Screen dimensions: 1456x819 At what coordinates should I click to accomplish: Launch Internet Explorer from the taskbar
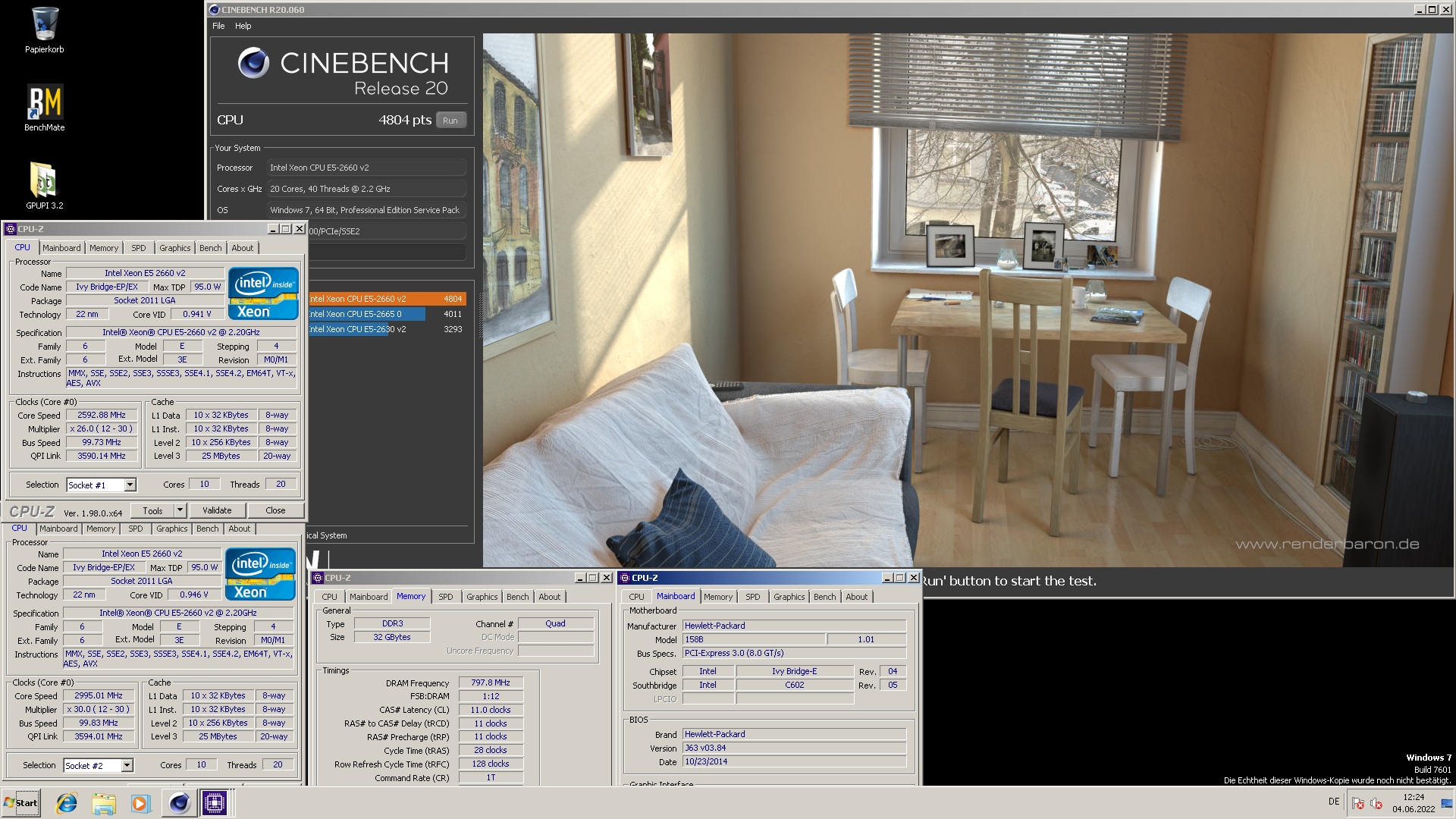(67, 803)
